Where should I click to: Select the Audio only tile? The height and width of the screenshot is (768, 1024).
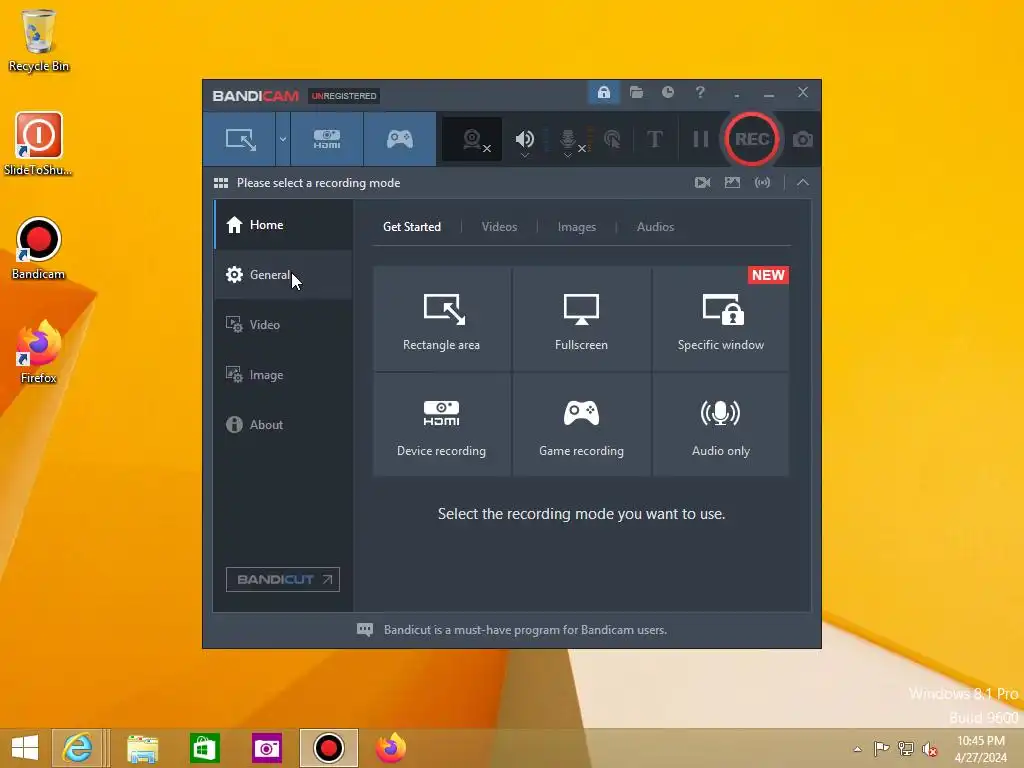(720, 424)
